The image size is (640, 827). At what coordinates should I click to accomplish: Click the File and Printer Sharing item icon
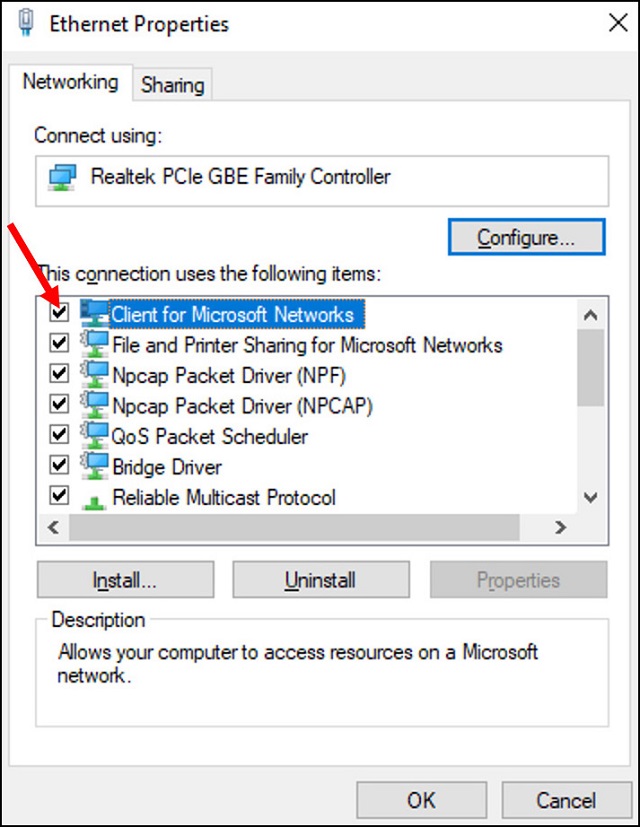[94, 344]
